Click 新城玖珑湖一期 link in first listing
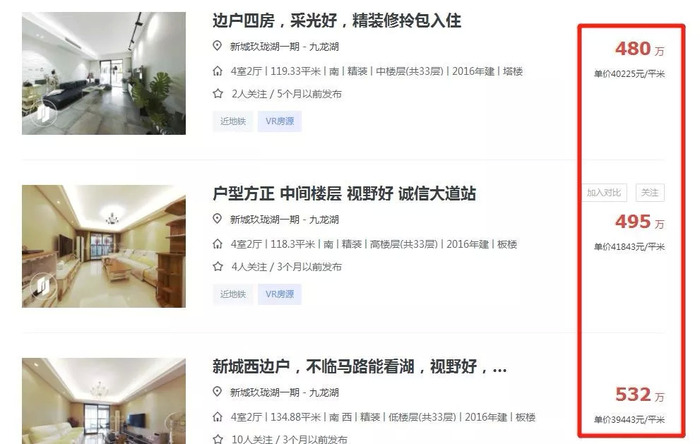 [264, 46]
